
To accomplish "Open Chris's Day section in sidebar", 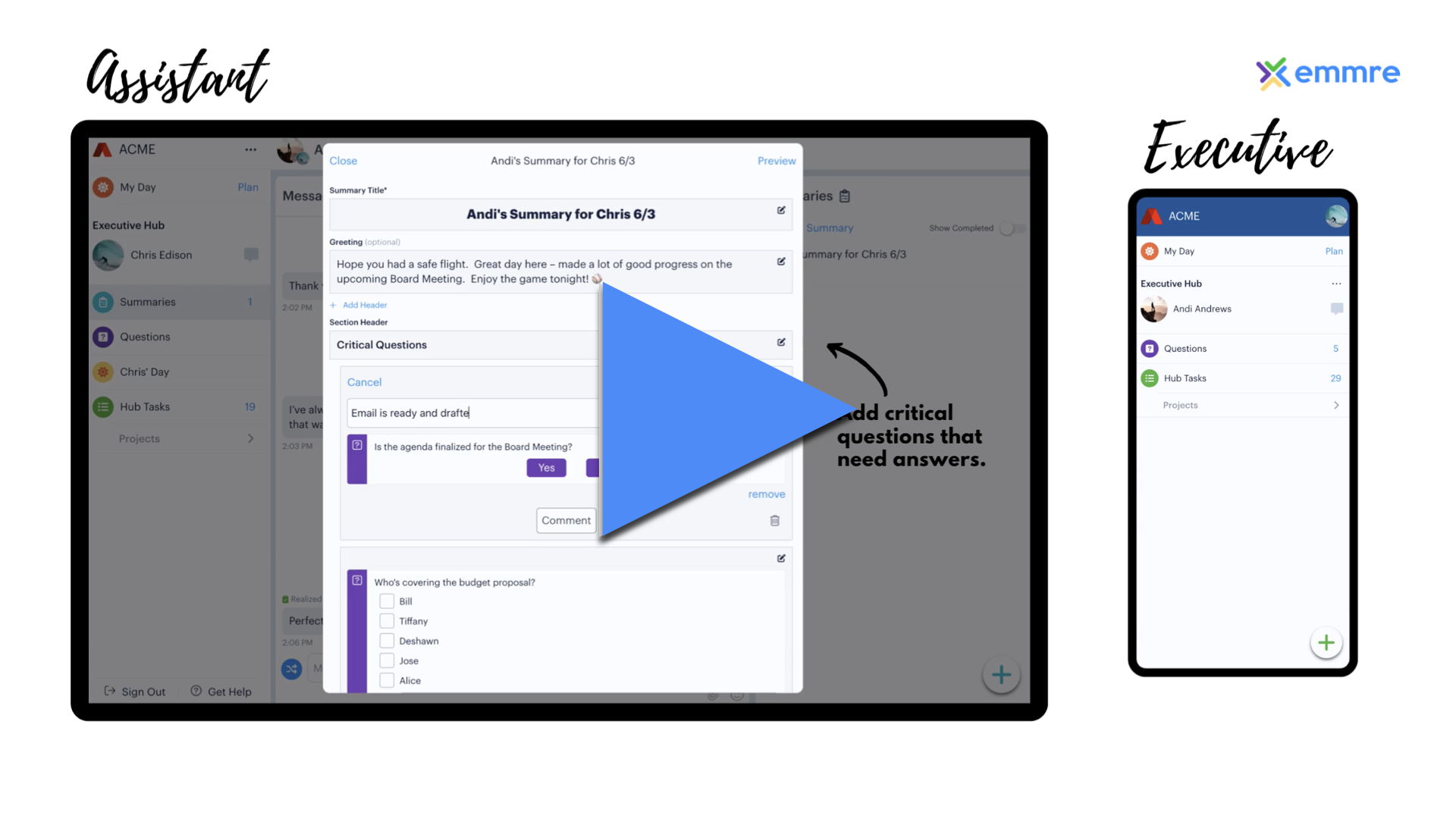I will click(x=145, y=370).
